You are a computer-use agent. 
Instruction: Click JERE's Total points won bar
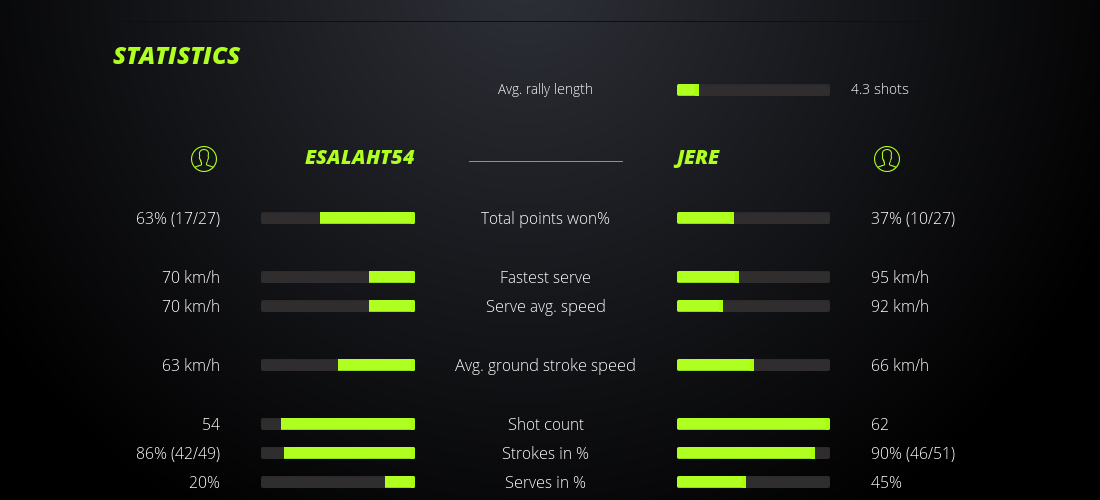coord(753,218)
